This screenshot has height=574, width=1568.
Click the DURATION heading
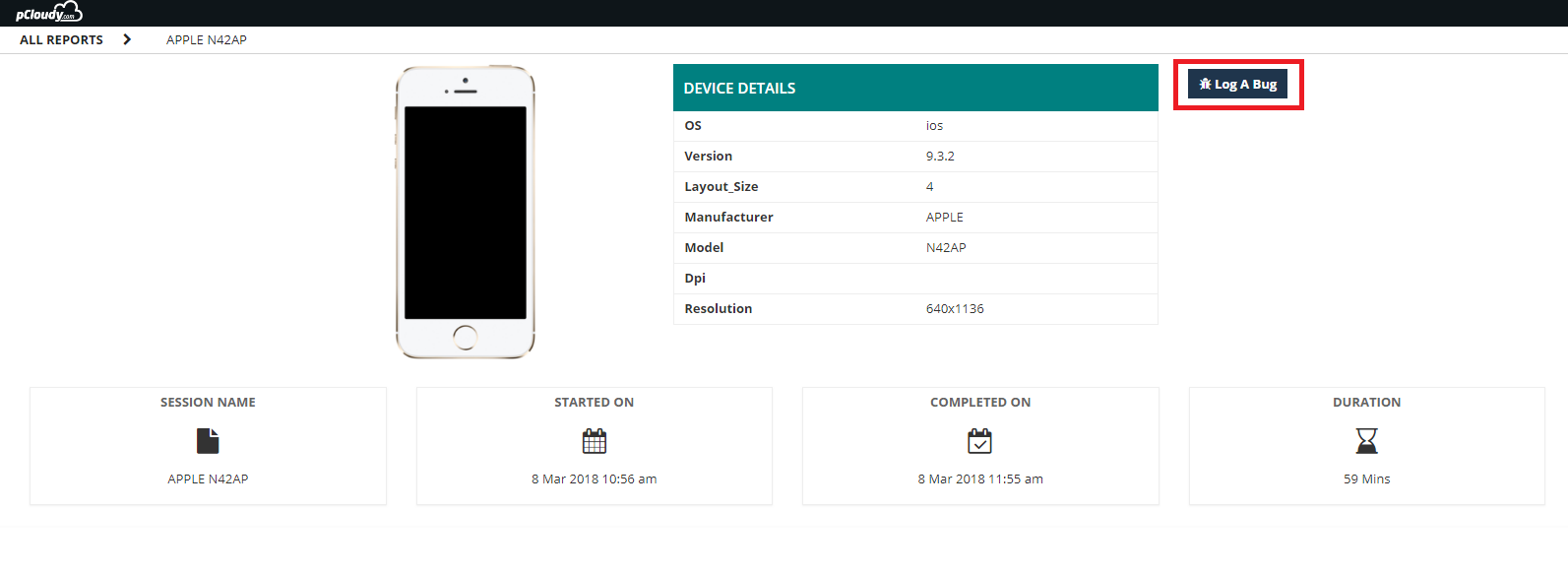coord(1367,403)
